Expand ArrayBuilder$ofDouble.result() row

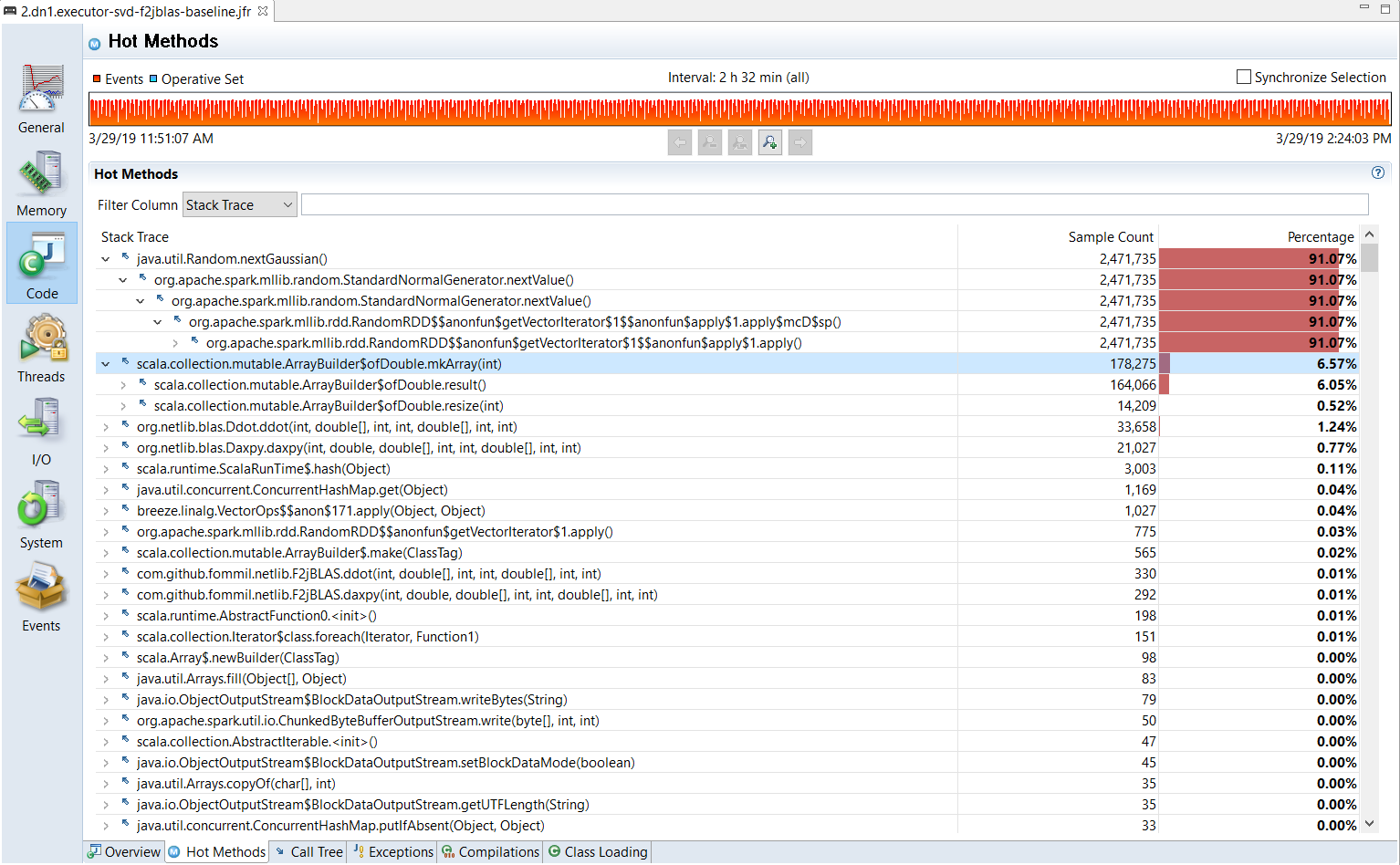click(x=123, y=385)
